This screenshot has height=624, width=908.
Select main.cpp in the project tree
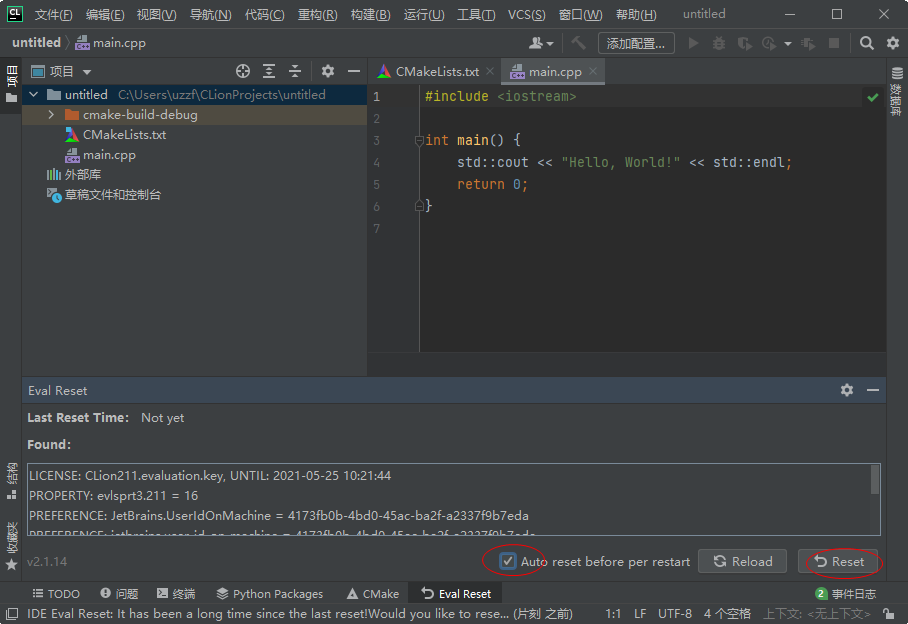(x=109, y=155)
